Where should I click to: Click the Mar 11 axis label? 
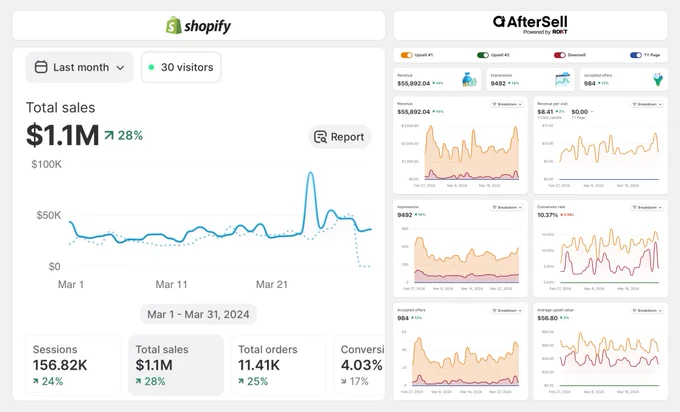tap(171, 284)
